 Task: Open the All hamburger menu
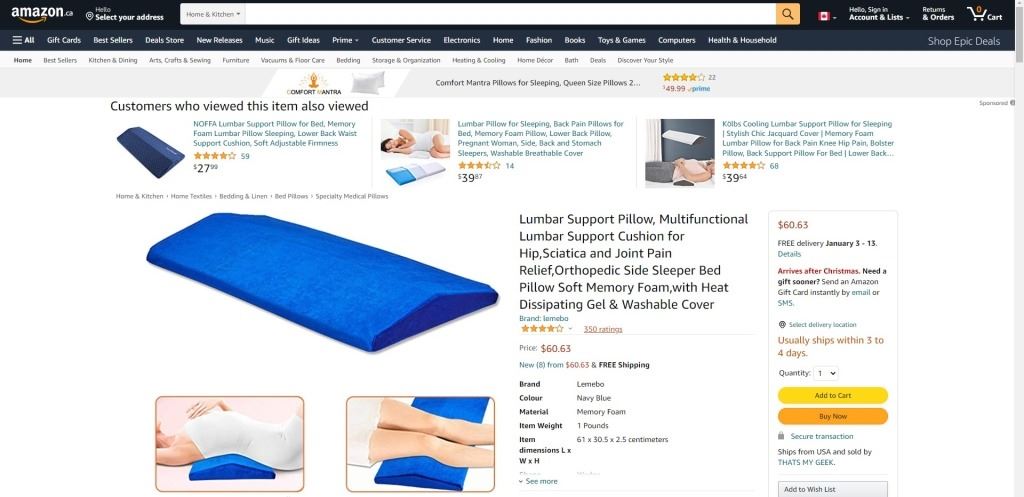click(24, 40)
